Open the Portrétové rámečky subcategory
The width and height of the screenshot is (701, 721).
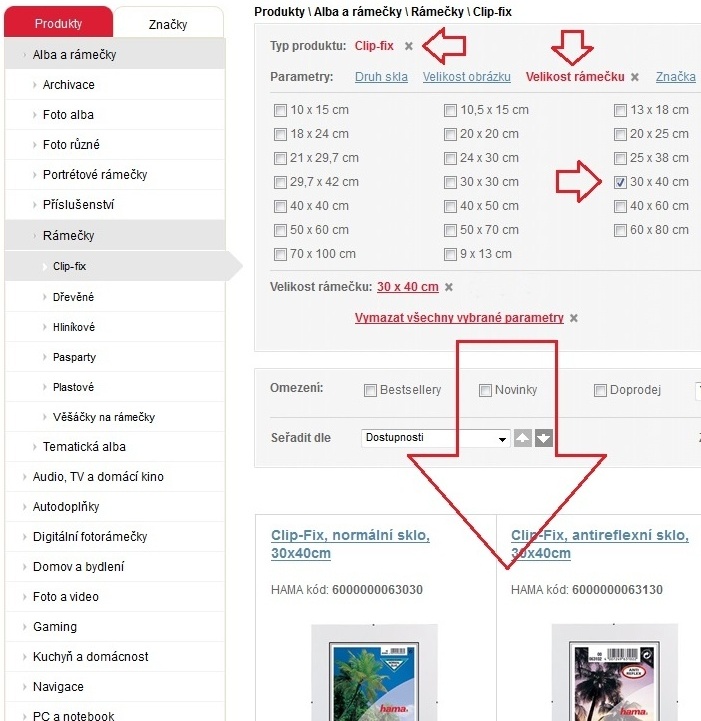(115, 175)
